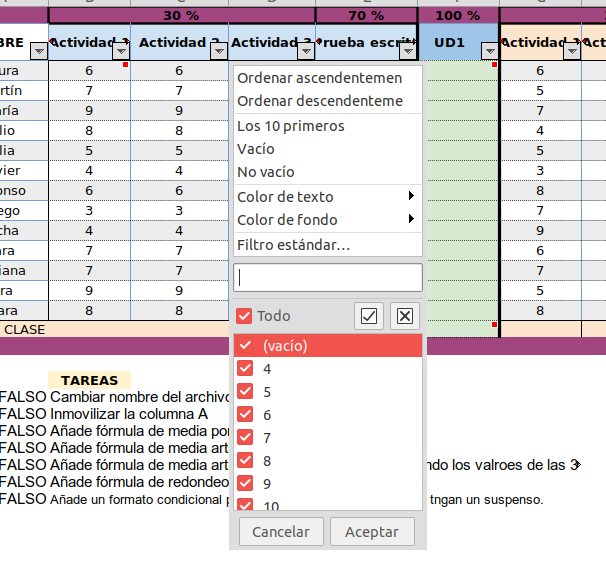Click the CLASE row label

tap(24, 330)
